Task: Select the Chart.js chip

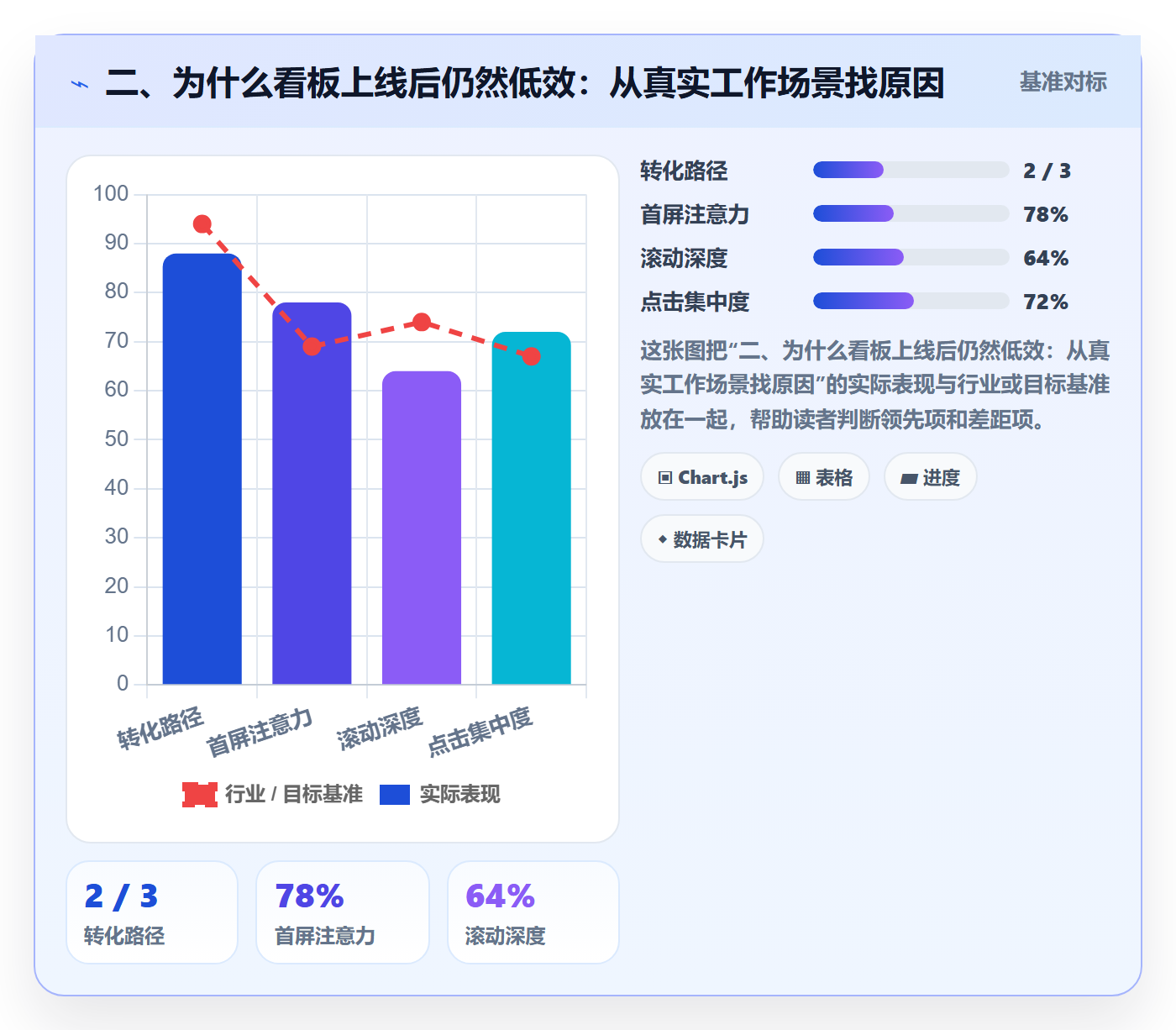Action: point(702,477)
